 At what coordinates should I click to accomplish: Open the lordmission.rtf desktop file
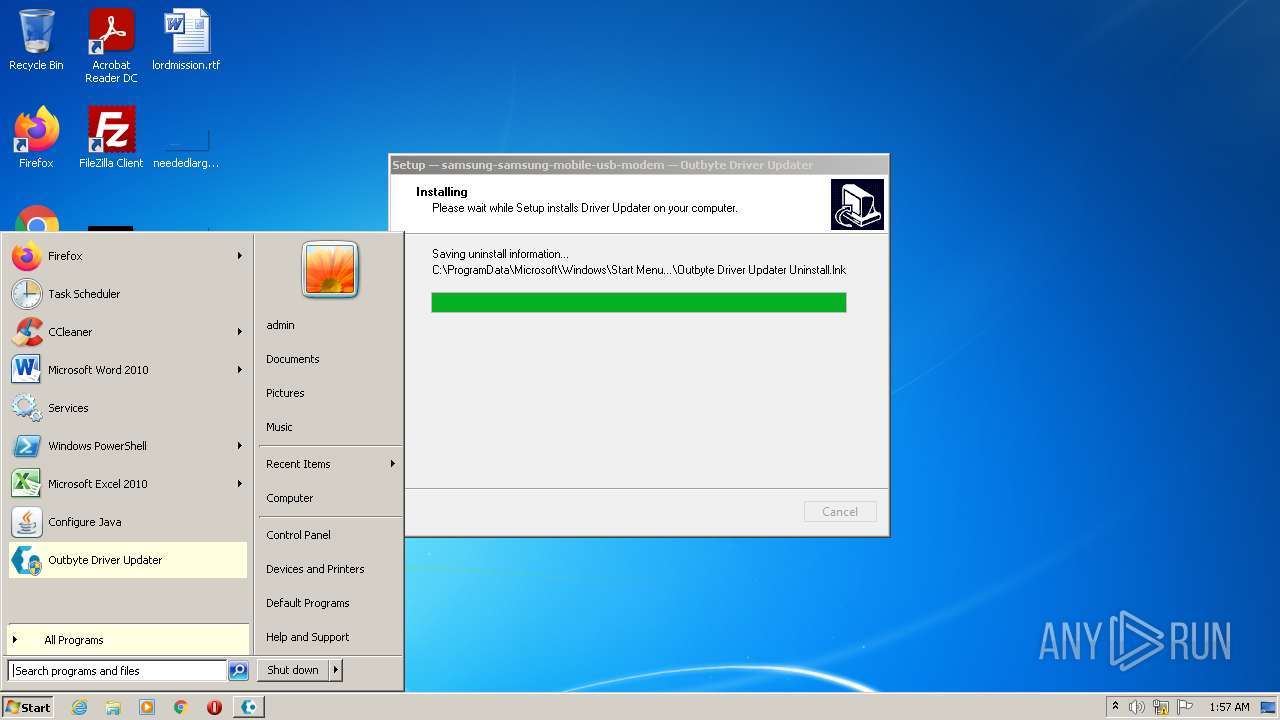pyautogui.click(x=186, y=40)
